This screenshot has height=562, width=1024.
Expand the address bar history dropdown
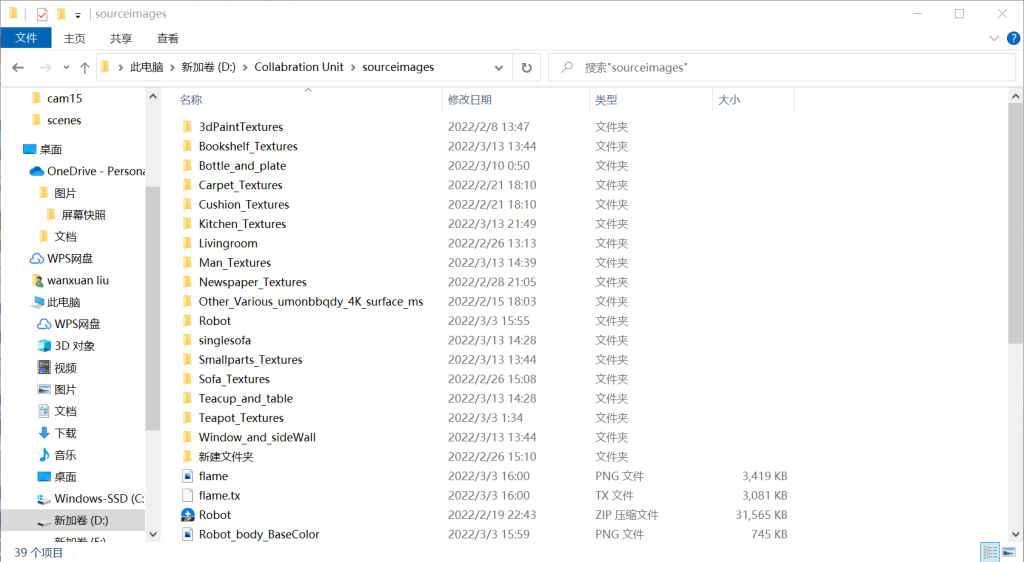(499, 67)
